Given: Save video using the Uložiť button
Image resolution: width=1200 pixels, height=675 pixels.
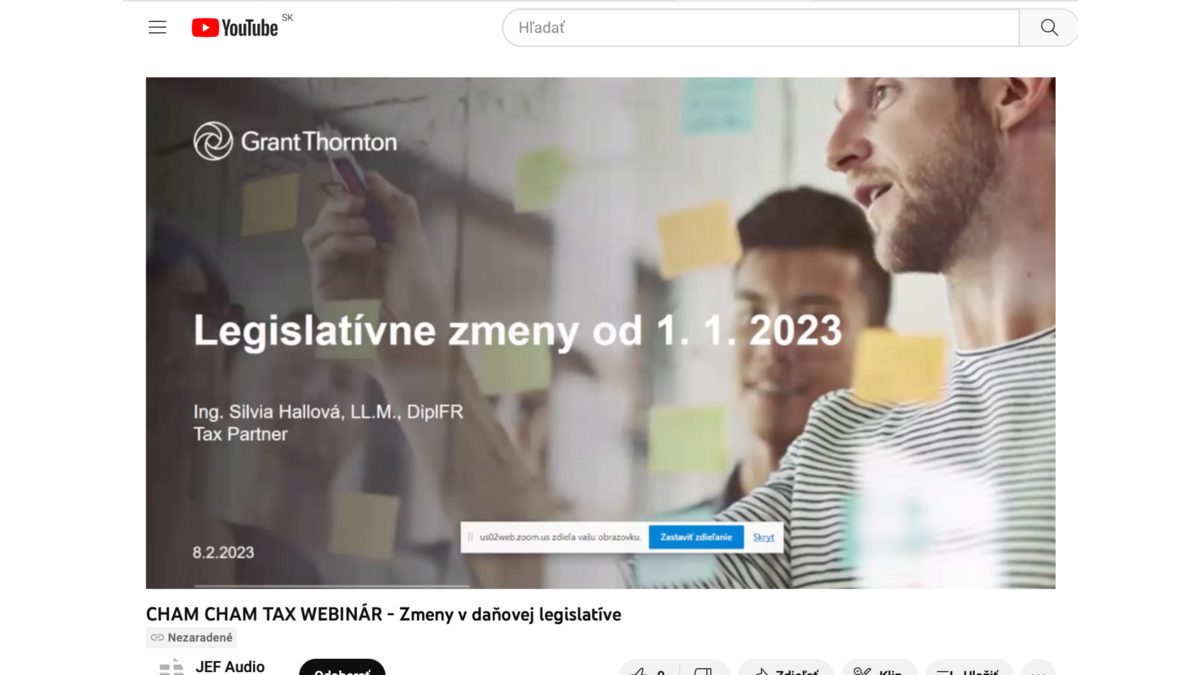Looking at the screenshot, I should (x=968, y=670).
